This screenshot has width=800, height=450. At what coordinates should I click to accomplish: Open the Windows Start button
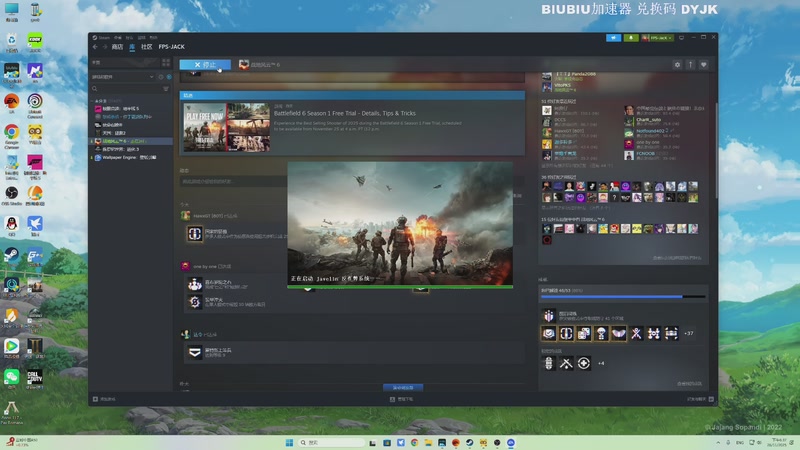[289, 442]
